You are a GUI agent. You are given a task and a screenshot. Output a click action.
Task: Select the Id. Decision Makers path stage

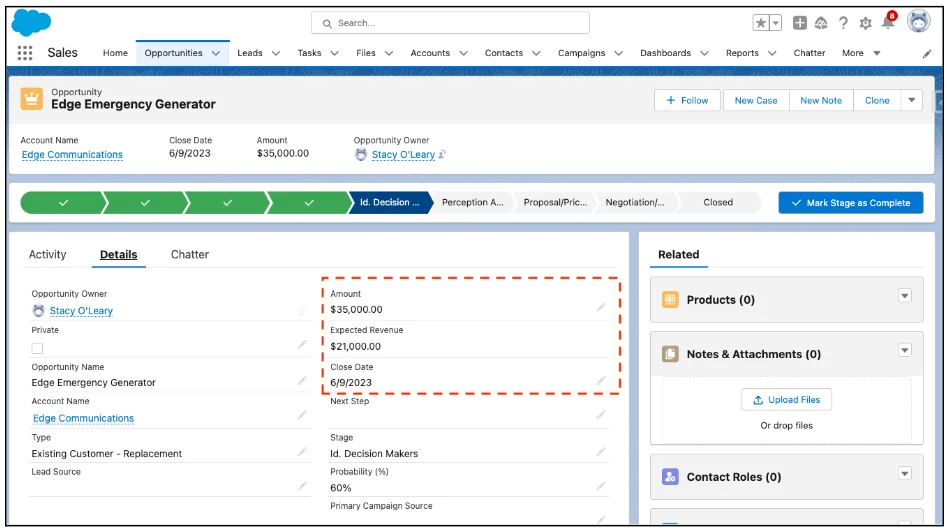[x=390, y=202]
